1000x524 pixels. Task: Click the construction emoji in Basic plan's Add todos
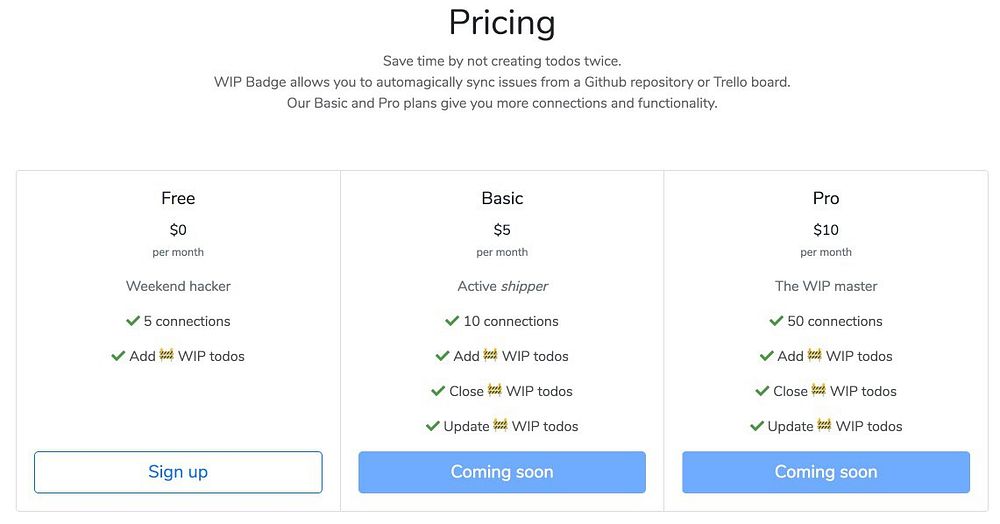491,355
